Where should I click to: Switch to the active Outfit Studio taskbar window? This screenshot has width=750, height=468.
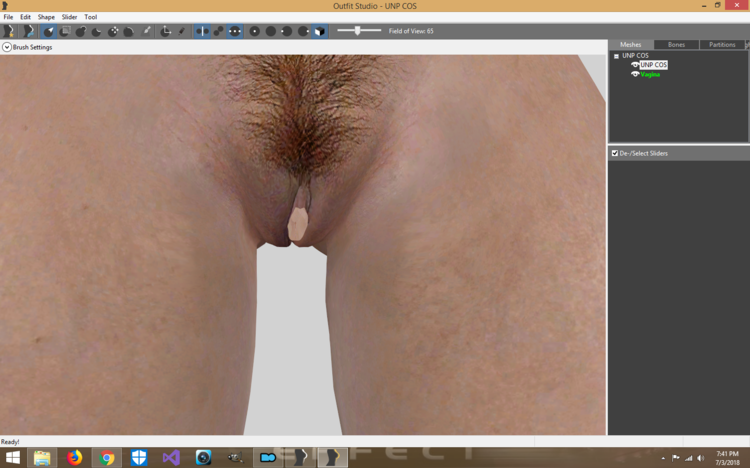coord(332,458)
